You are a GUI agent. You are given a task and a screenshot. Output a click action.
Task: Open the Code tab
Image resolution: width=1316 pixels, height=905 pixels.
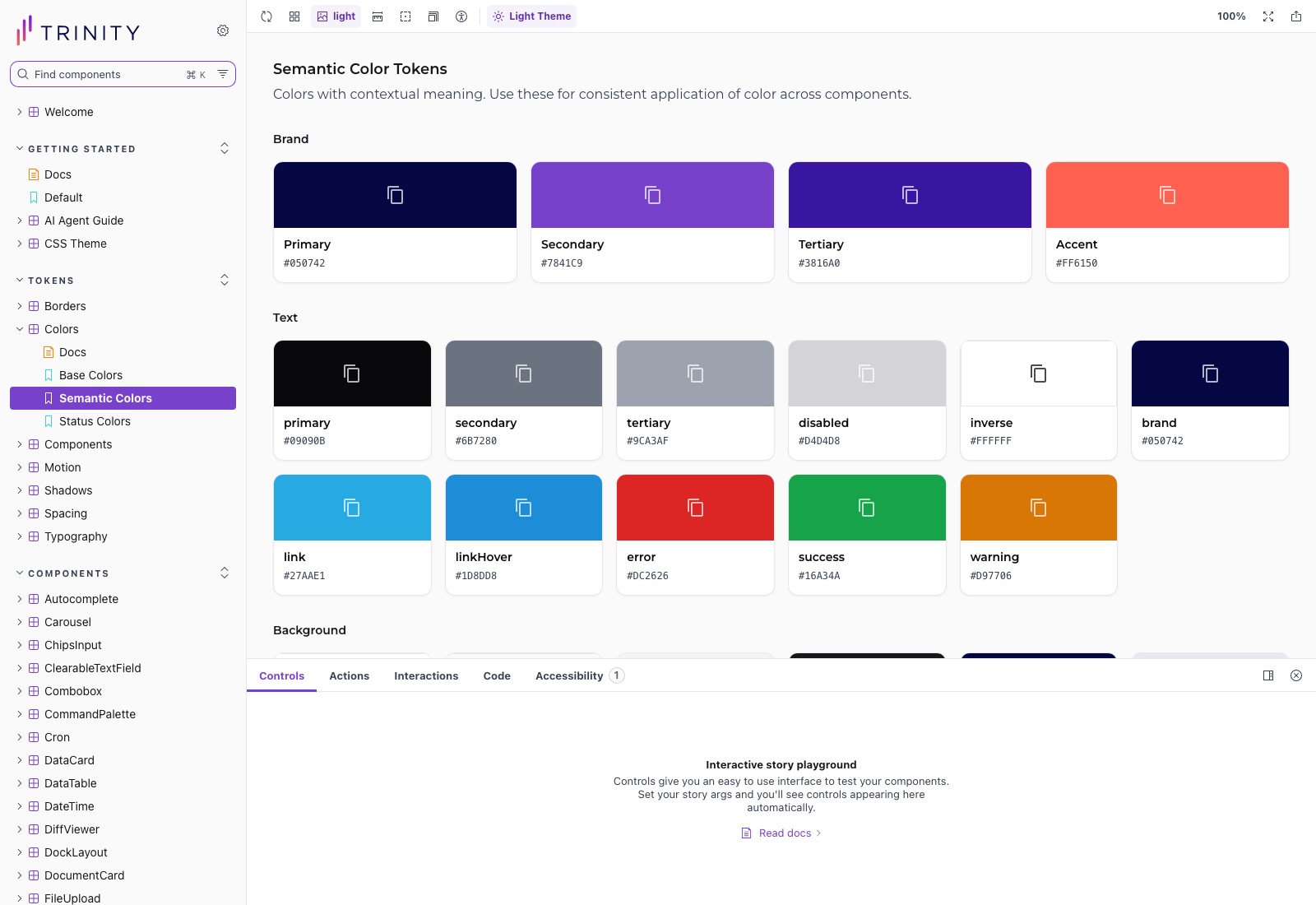pyautogui.click(x=497, y=675)
